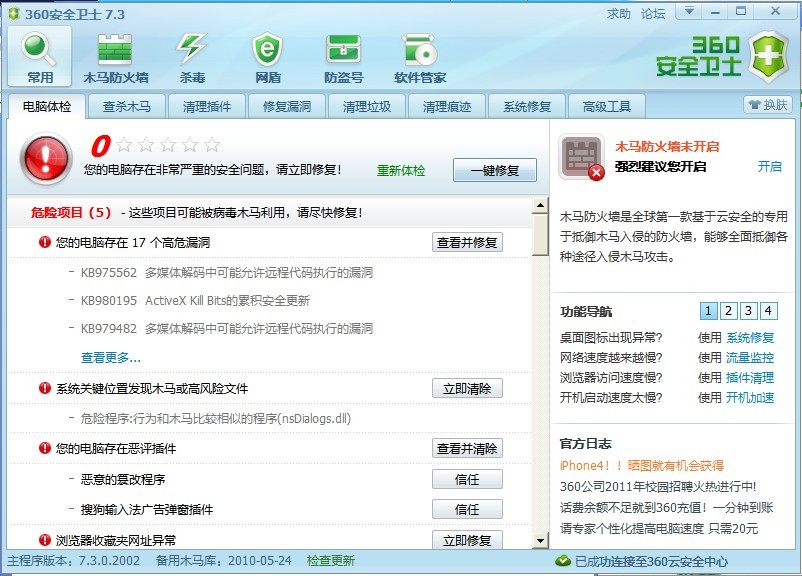Viewport: 802px width, 576px height.
Task: Click red warning icon beside 17 个高危漏洞
Action: pos(45,241)
